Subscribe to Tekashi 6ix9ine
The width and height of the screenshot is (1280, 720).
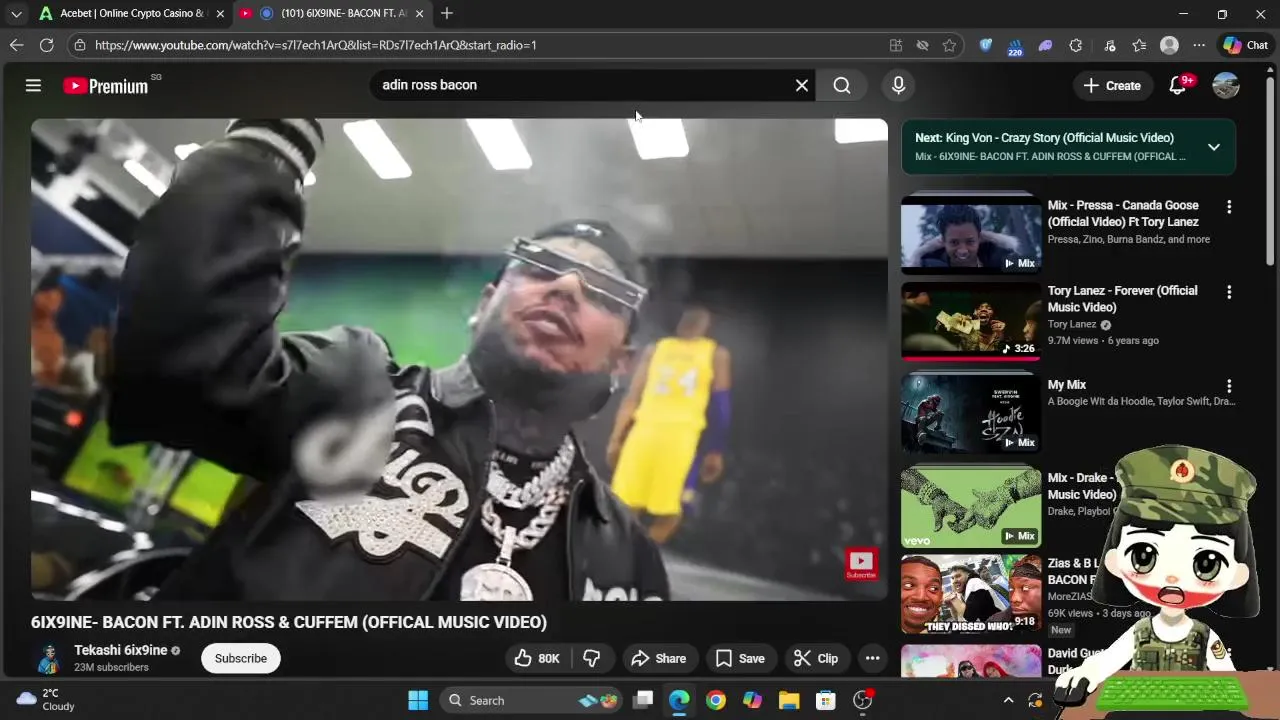(241, 658)
